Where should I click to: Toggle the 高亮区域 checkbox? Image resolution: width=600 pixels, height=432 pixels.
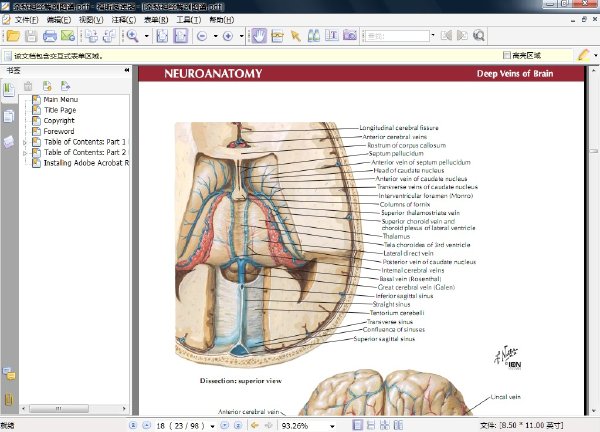click(x=507, y=55)
